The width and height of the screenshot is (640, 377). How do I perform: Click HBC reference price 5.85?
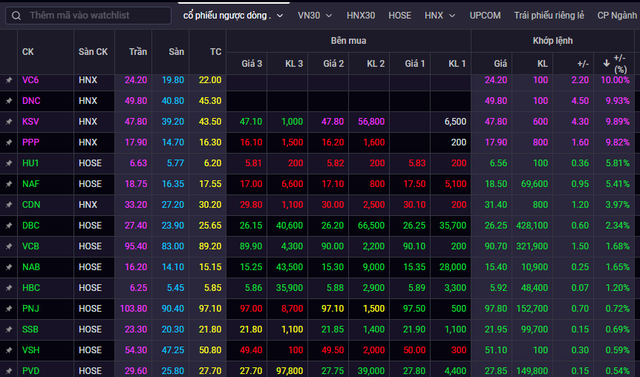point(213,288)
